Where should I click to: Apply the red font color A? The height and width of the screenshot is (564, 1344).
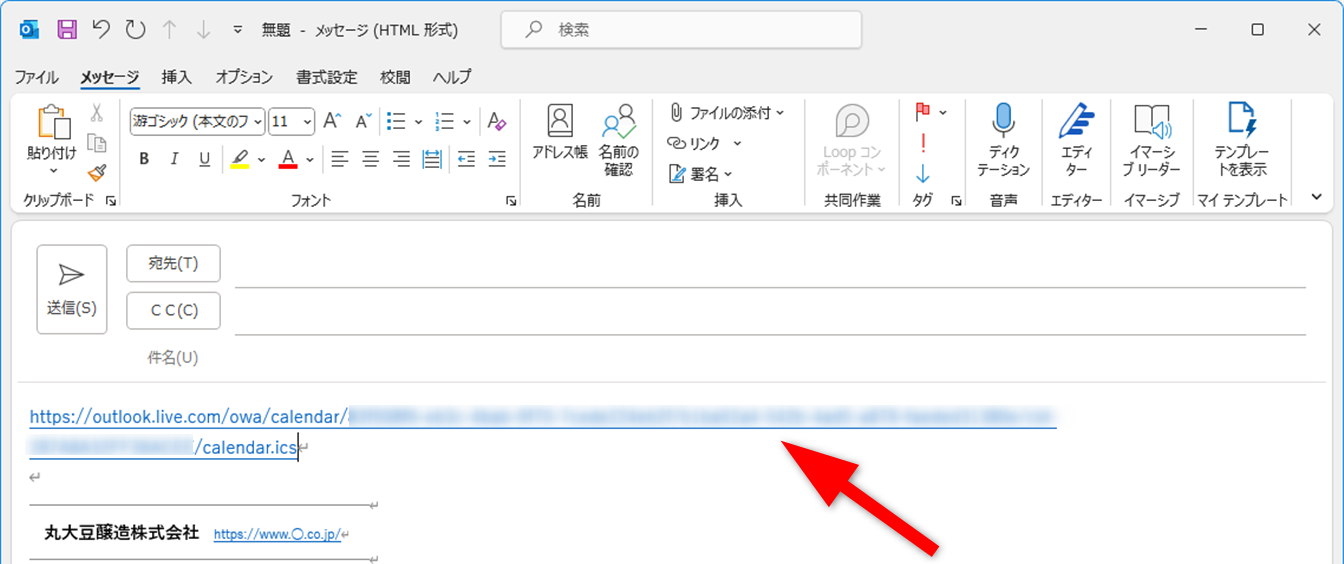pos(289,158)
